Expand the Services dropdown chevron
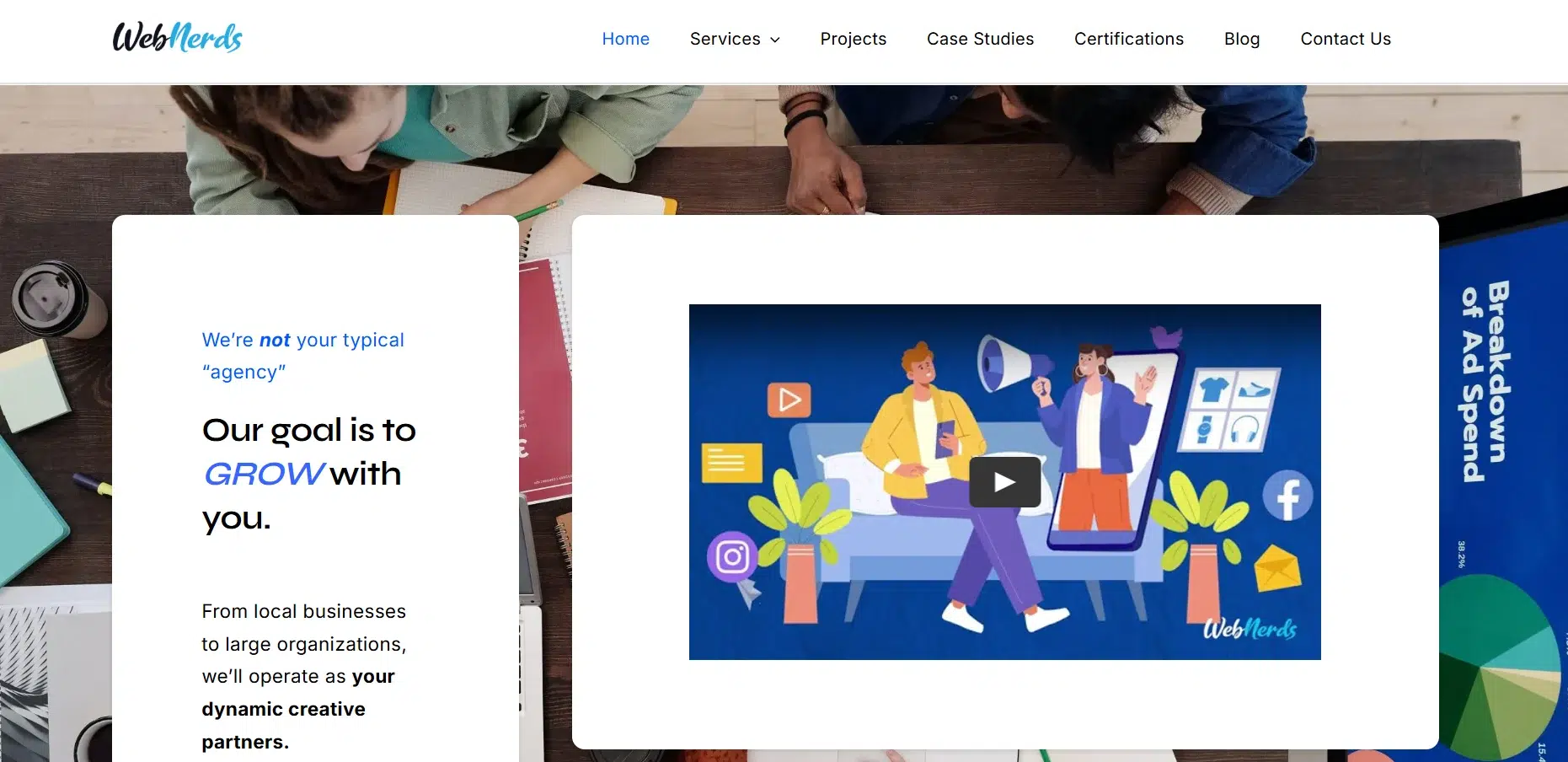Viewport: 1568px width, 762px height. pyautogui.click(x=775, y=40)
